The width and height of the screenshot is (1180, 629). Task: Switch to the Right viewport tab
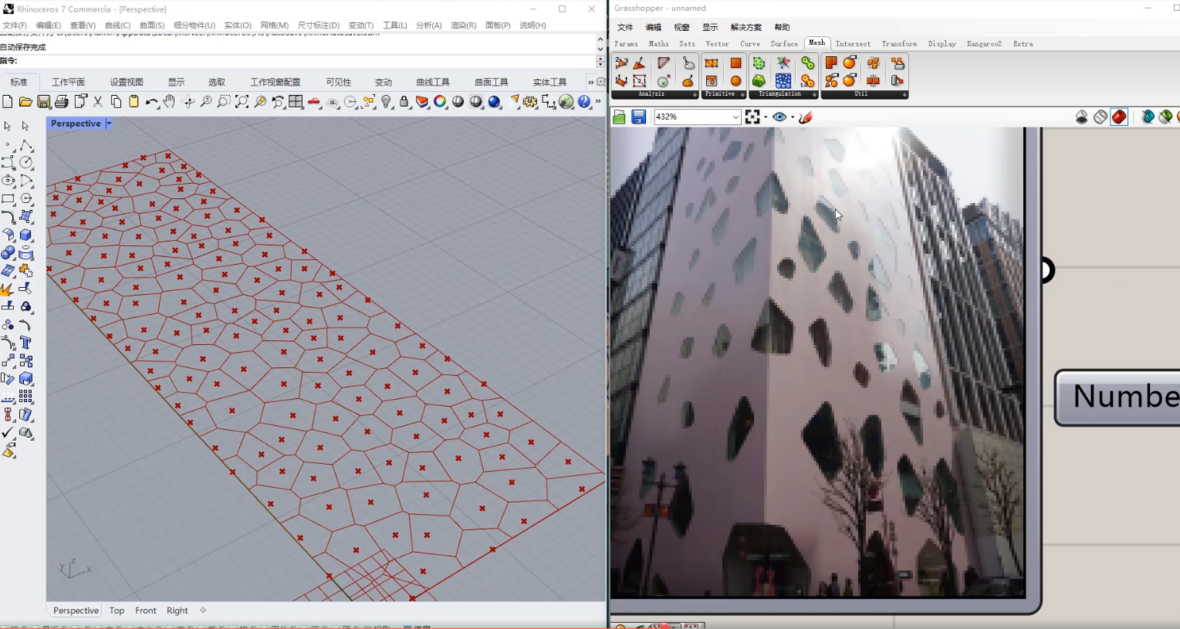(177, 610)
